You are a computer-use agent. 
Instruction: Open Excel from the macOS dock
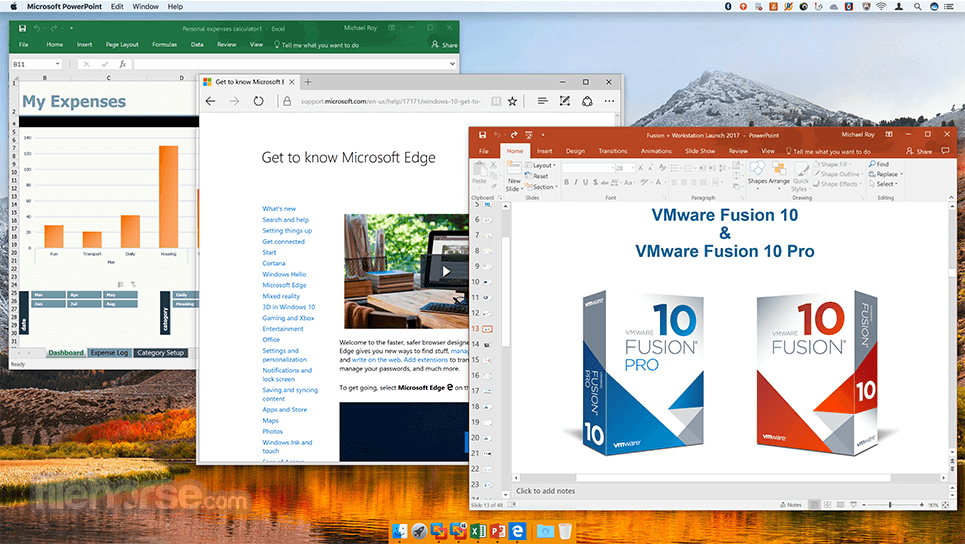(x=478, y=530)
